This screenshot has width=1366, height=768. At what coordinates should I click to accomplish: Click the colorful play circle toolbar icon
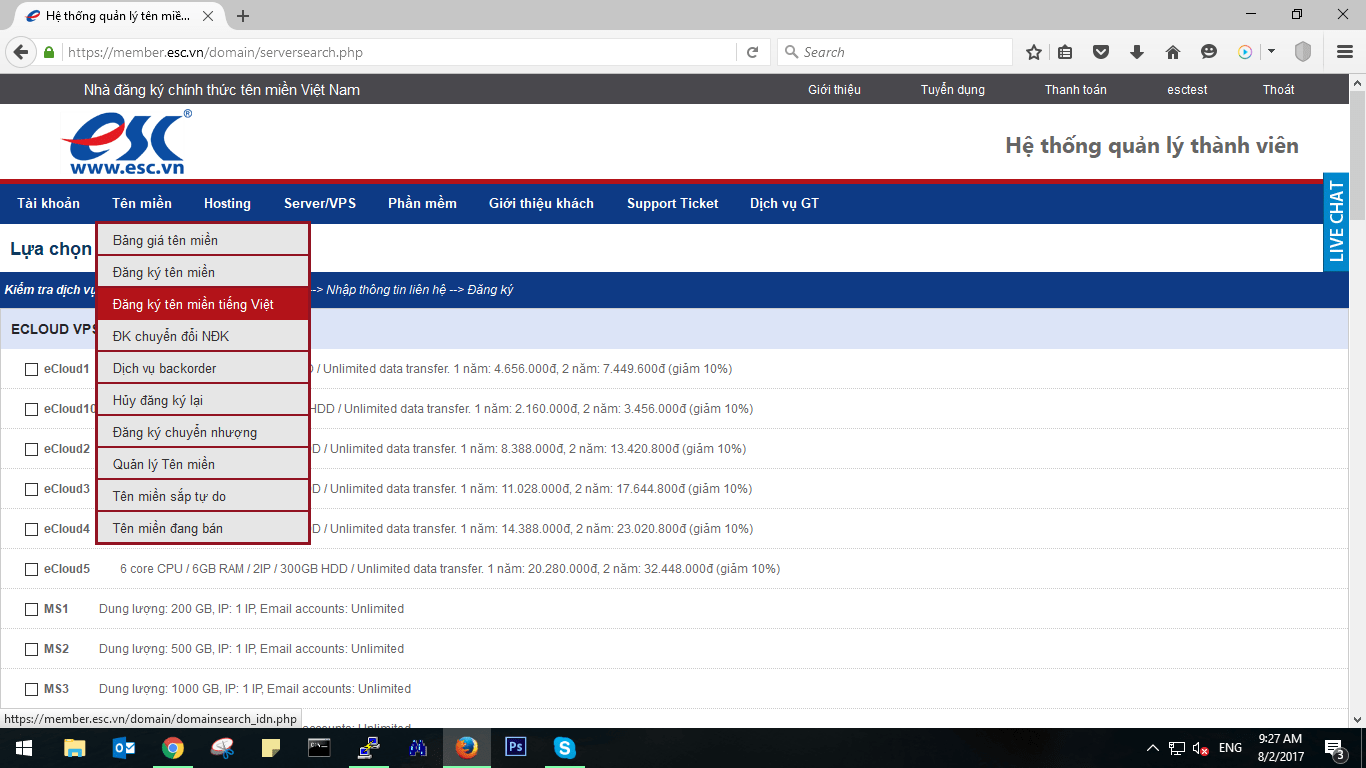click(1245, 52)
